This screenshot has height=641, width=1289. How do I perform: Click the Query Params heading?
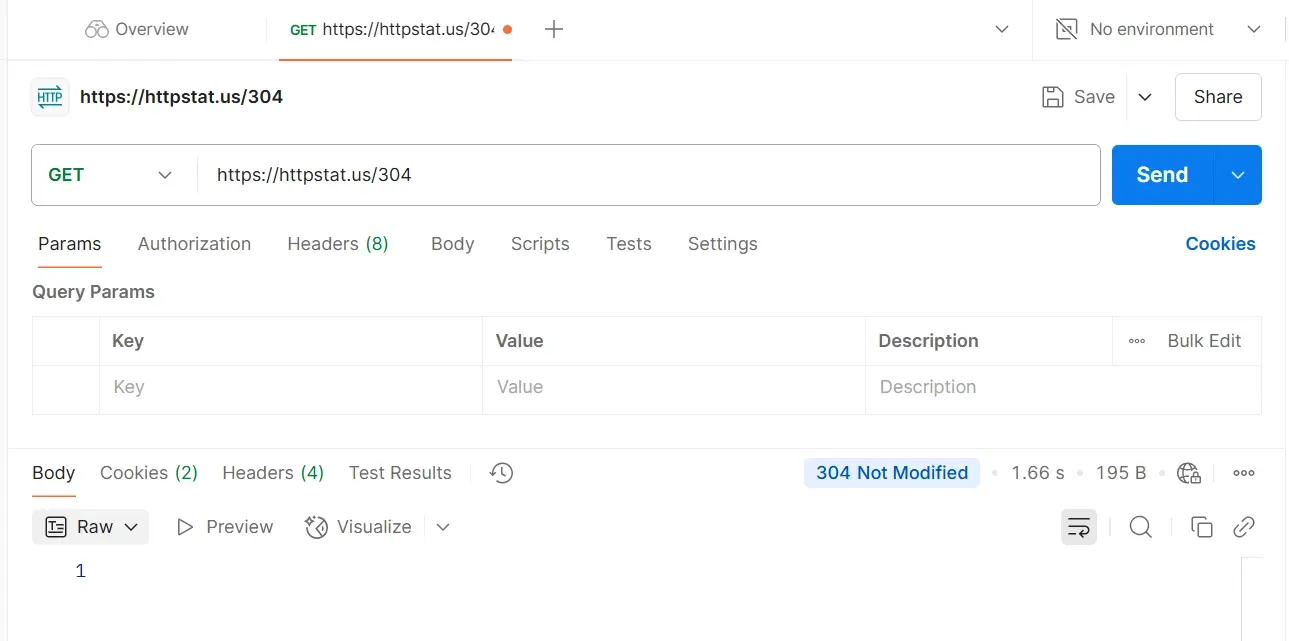coord(94,292)
